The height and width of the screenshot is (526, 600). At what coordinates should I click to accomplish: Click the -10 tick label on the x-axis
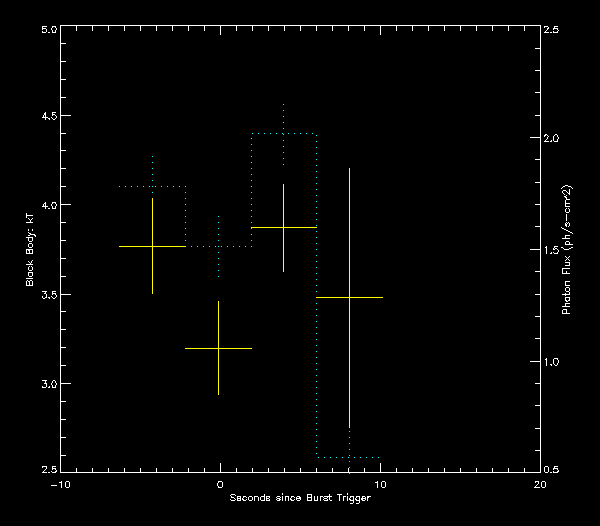tap(59, 484)
